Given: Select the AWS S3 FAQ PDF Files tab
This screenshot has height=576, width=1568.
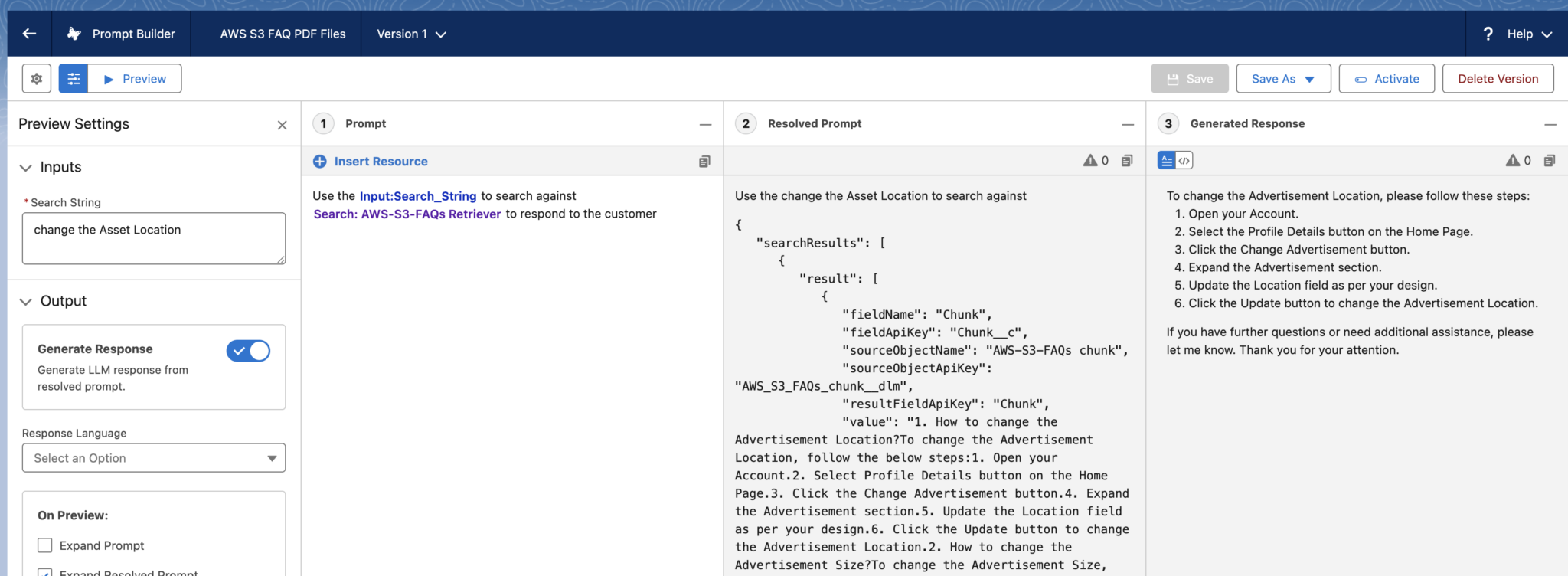Looking at the screenshot, I should tap(283, 34).
